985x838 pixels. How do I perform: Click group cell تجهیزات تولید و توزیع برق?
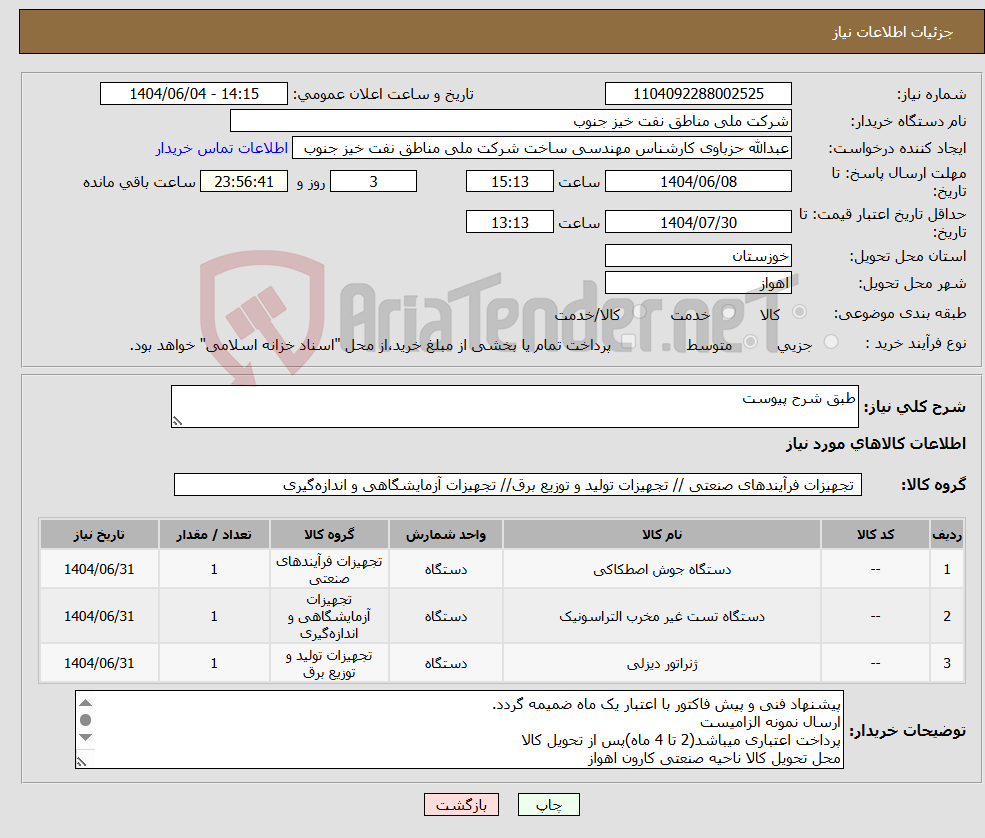329,663
